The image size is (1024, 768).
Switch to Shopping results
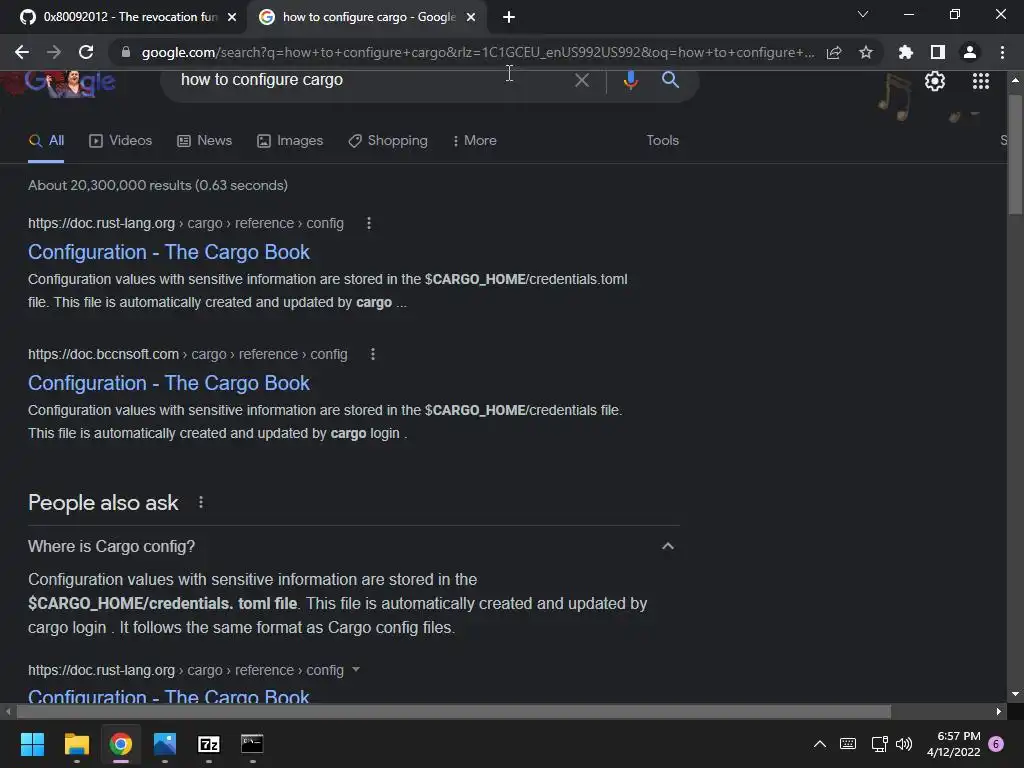tap(388, 140)
